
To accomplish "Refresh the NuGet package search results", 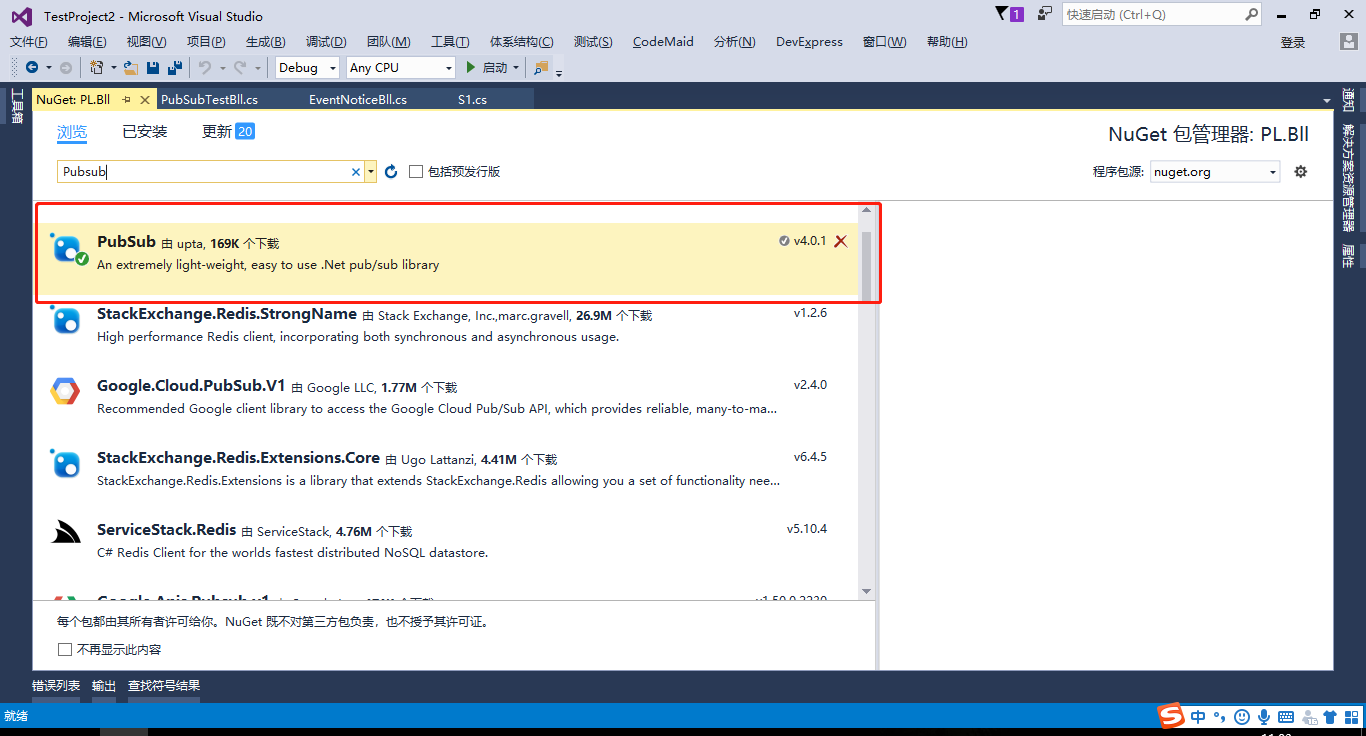I will (x=391, y=172).
